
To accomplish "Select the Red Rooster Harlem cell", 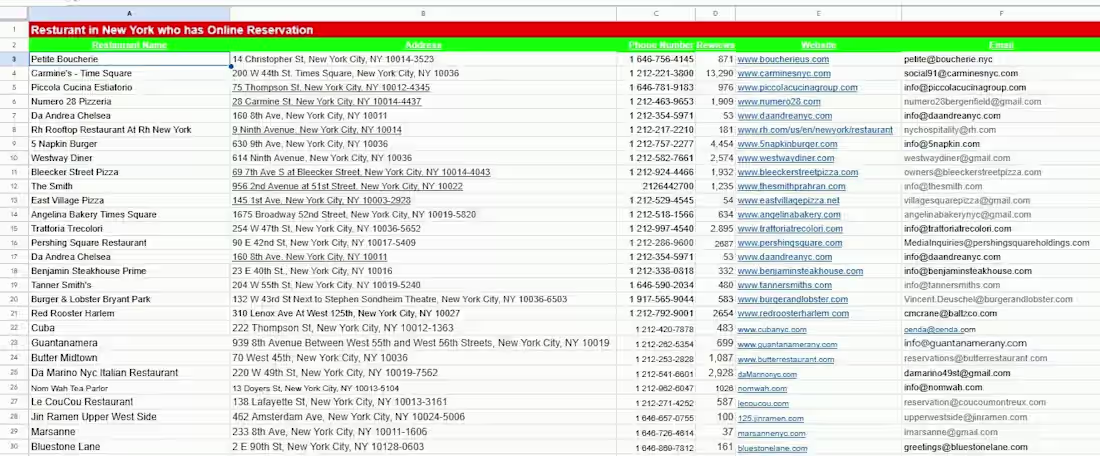I will (129, 314).
